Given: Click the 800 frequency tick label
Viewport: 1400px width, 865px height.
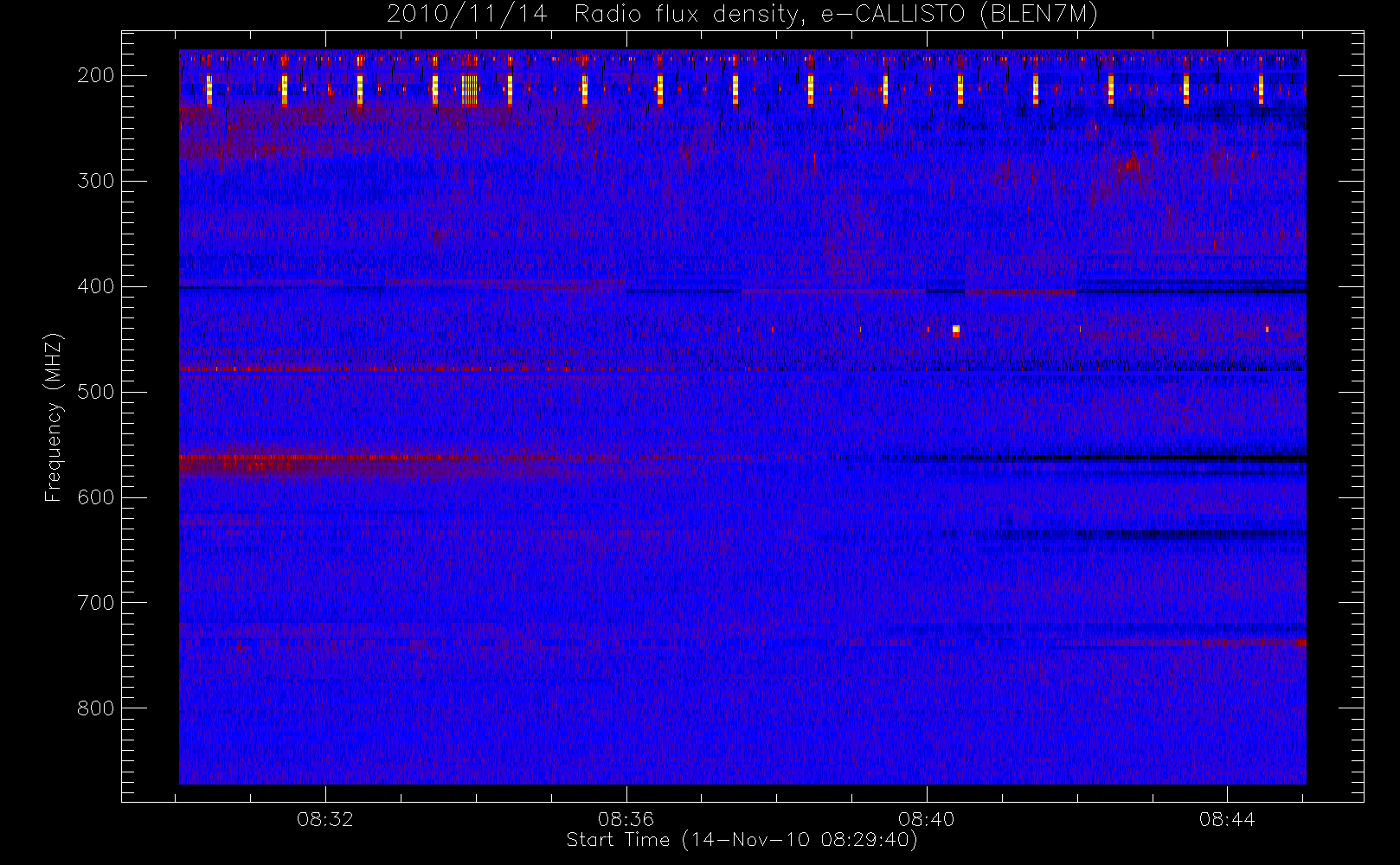Looking at the screenshot, I should (95, 708).
